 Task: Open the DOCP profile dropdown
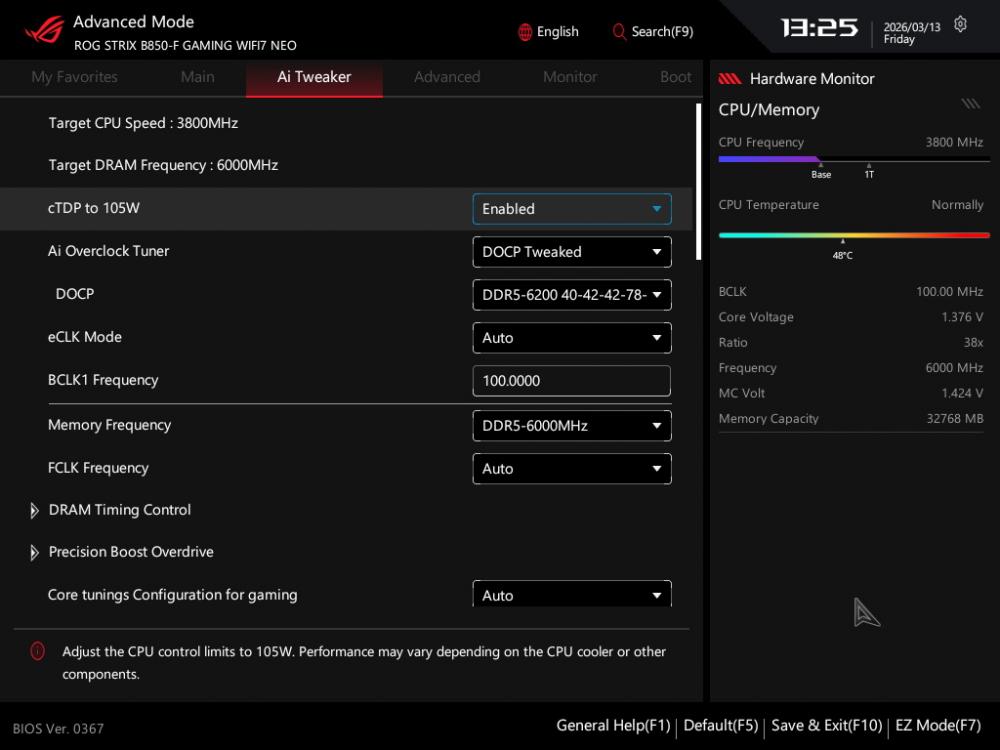(x=571, y=295)
